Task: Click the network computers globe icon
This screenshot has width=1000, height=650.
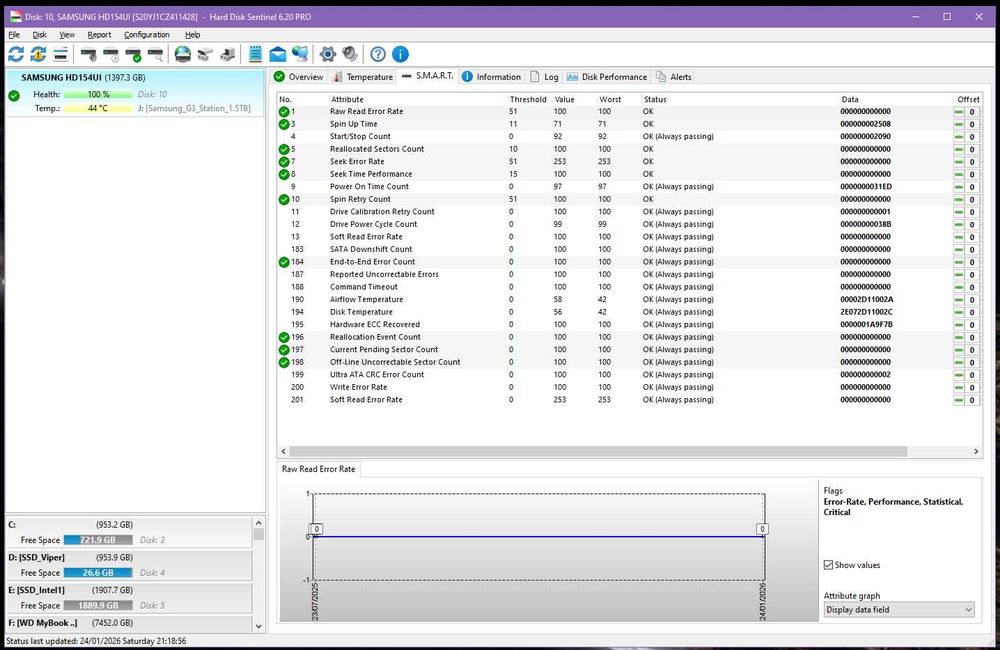Action: pos(300,54)
